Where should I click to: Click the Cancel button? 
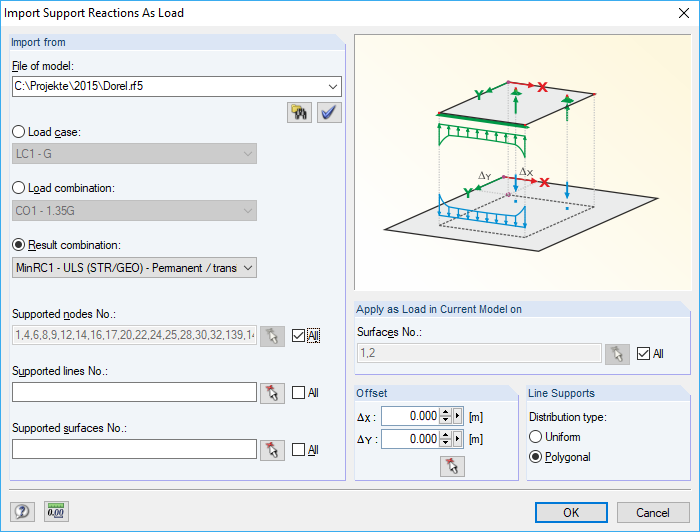click(x=653, y=512)
